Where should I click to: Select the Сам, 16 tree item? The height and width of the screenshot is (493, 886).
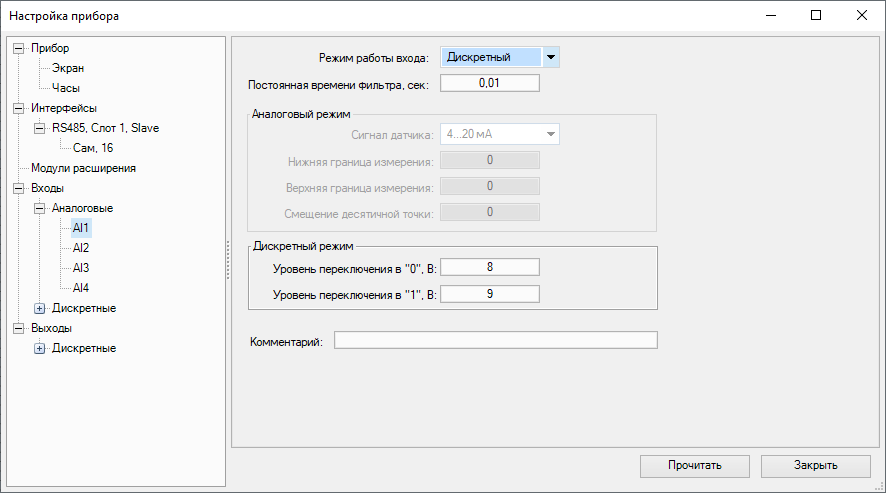click(93, 148)
